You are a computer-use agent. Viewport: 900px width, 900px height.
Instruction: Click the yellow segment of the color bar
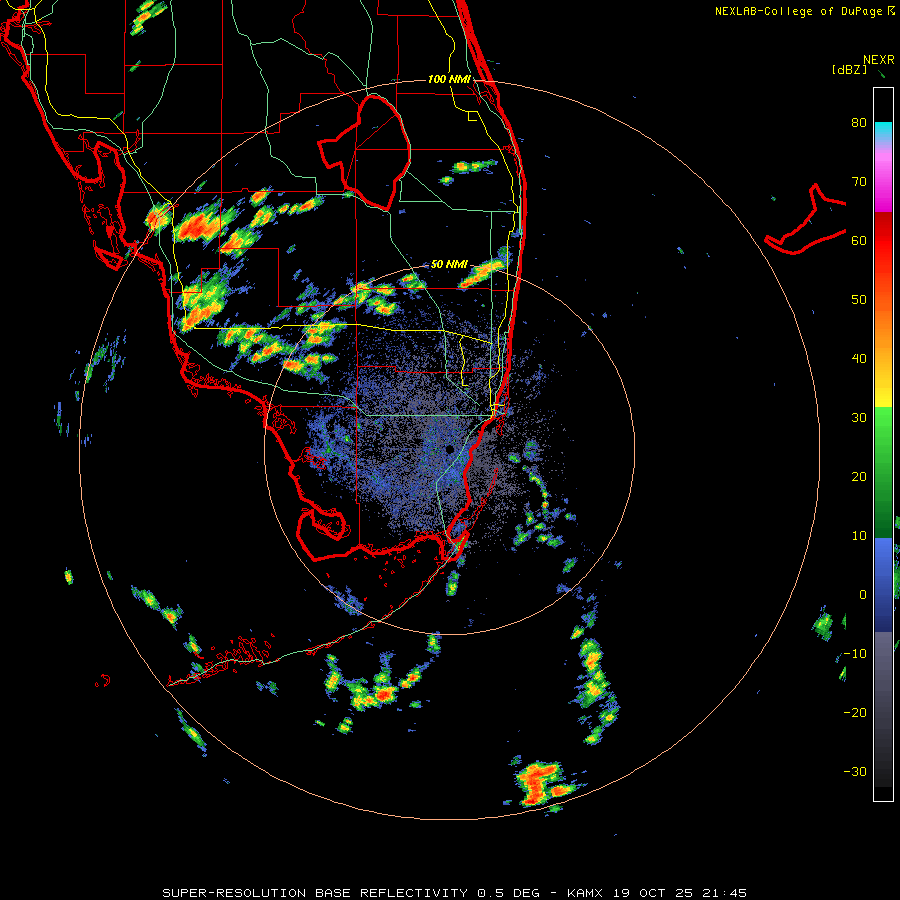pos(883,395)
